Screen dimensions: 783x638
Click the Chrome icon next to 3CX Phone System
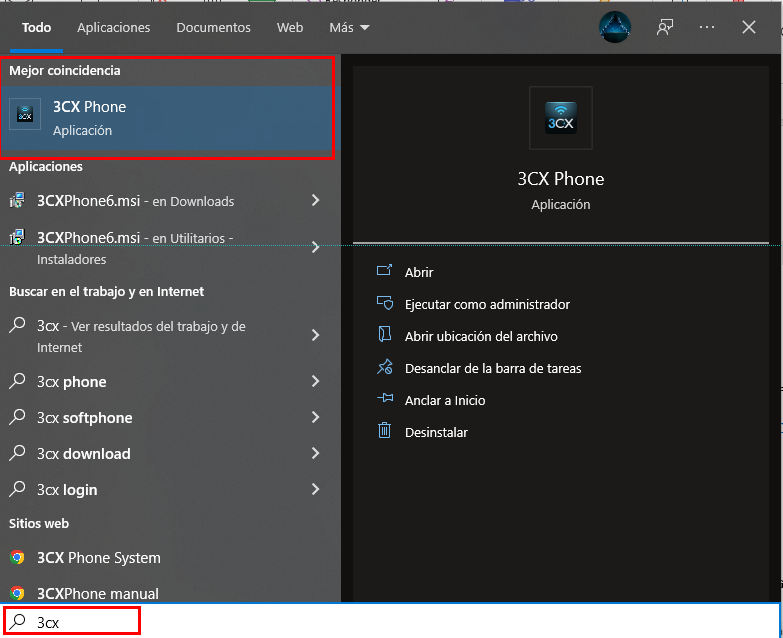click(x=17, y=557)
